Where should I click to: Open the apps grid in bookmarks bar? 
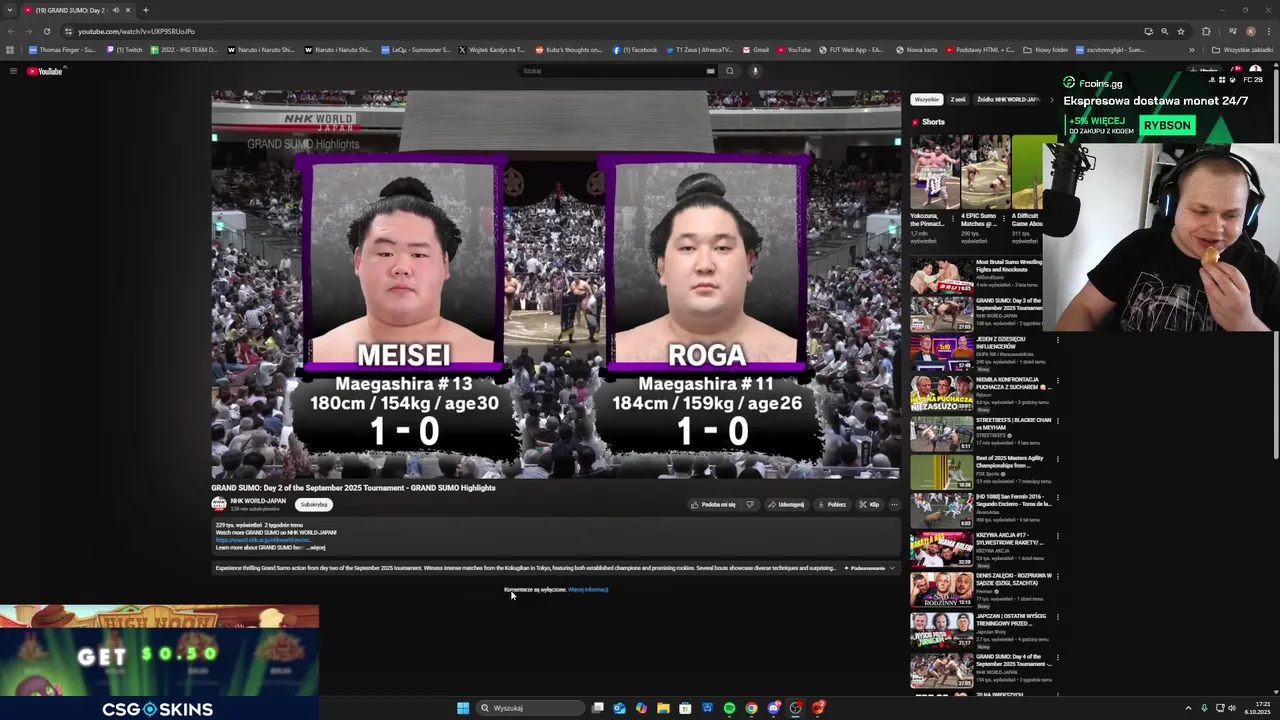click(x=10, y=49)
